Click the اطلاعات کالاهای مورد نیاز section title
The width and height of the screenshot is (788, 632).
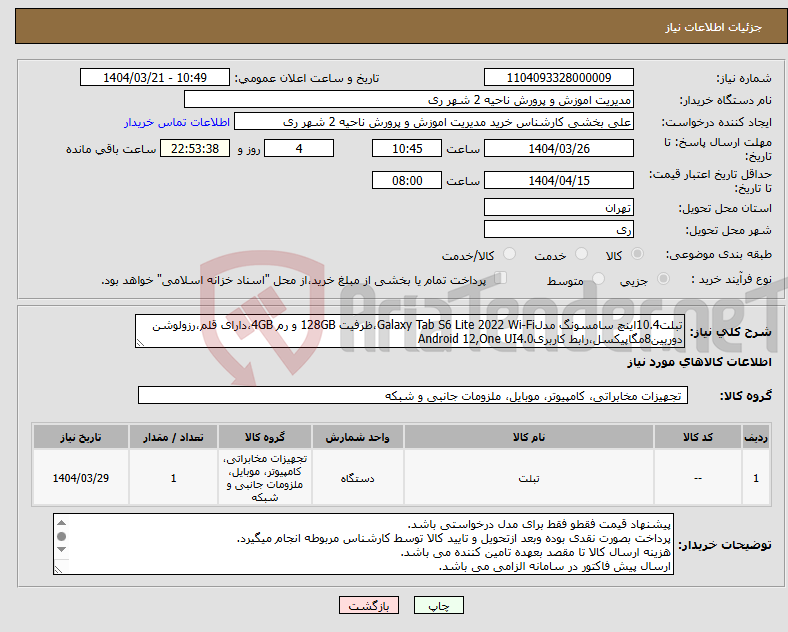tap(699, 362)
